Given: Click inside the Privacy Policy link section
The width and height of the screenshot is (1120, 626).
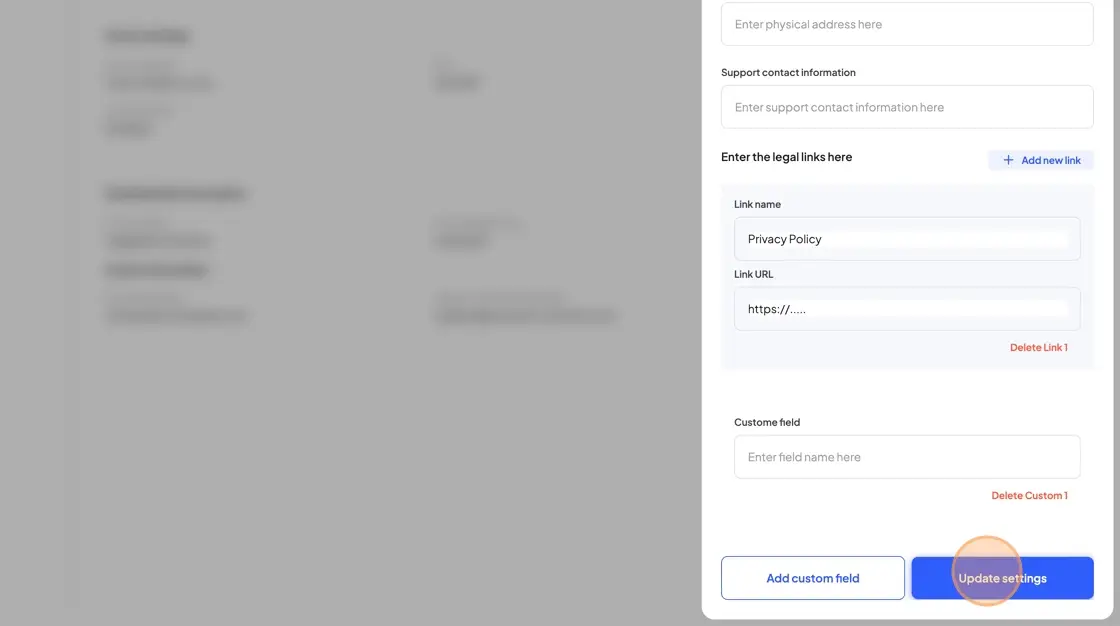Looking at the screenshot, I should 906,275.
